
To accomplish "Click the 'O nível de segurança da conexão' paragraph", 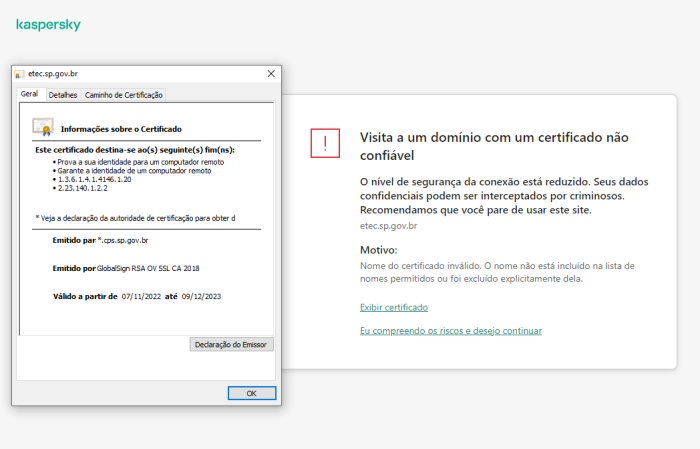I will [x=504, y=196].
